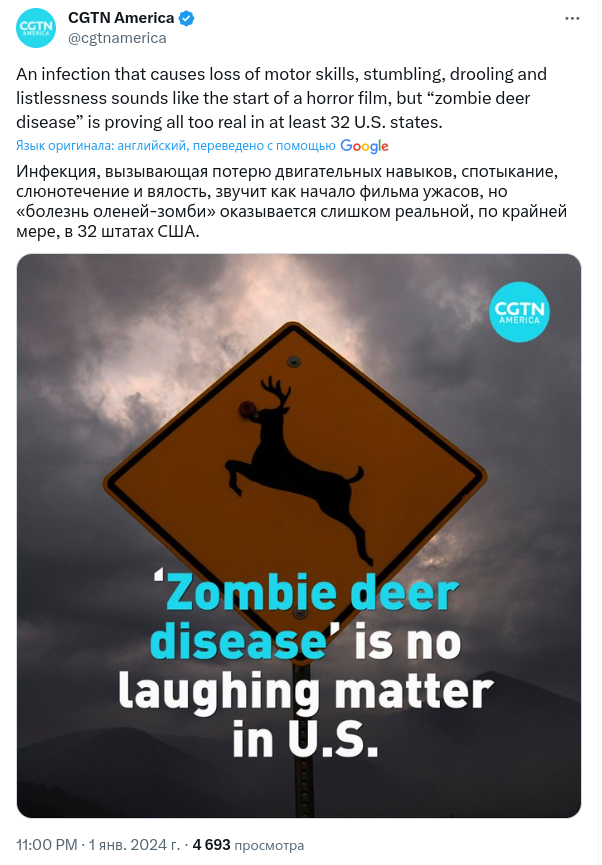Click the 'in U.S.' caption text
Viewport: 602px width, 865px height.
305,739
